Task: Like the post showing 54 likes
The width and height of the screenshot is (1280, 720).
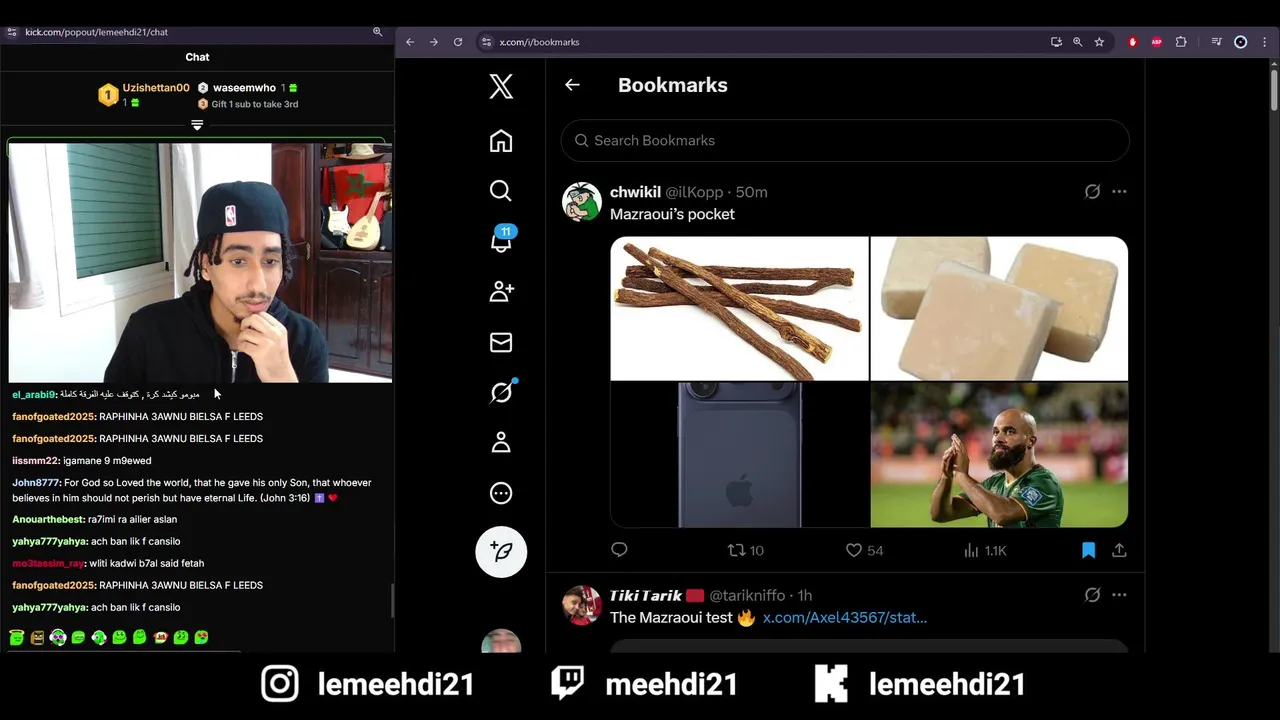Action: [x=864, y=550]
